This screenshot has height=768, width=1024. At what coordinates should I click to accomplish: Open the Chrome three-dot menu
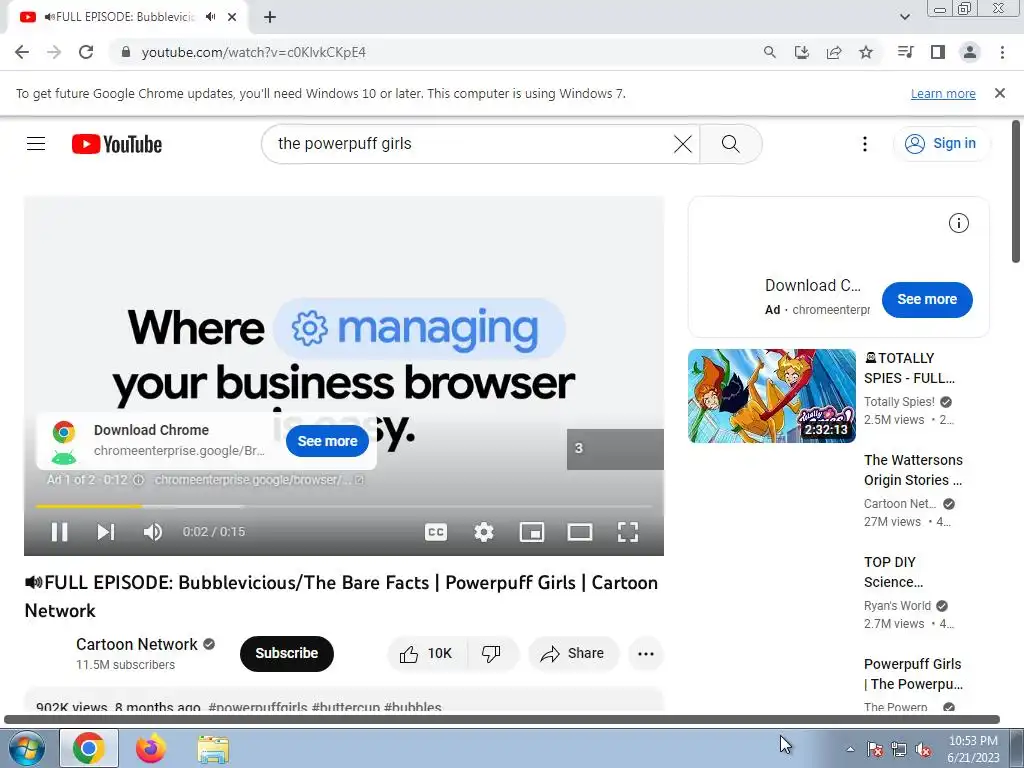point(1002,52)
